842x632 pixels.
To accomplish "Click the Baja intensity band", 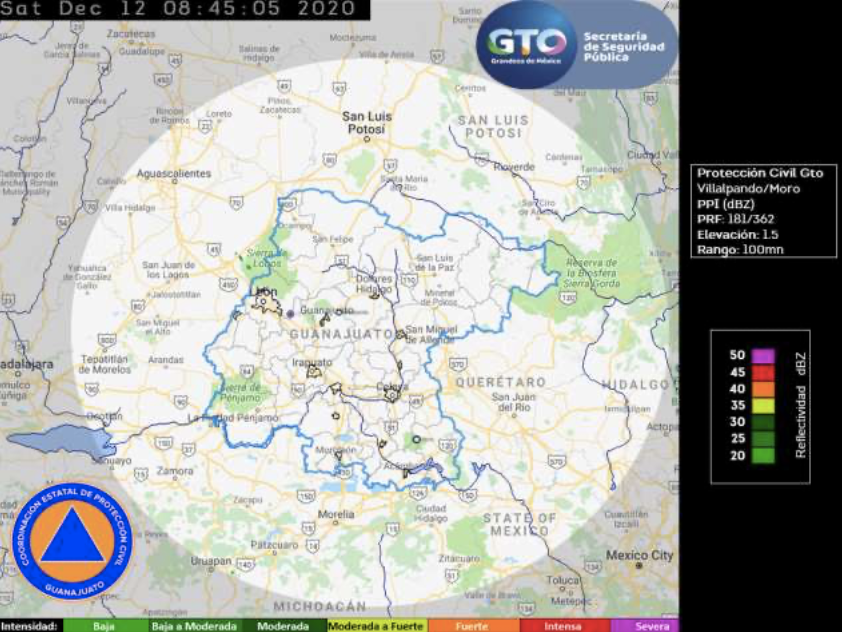I will (x=105, y=626).
